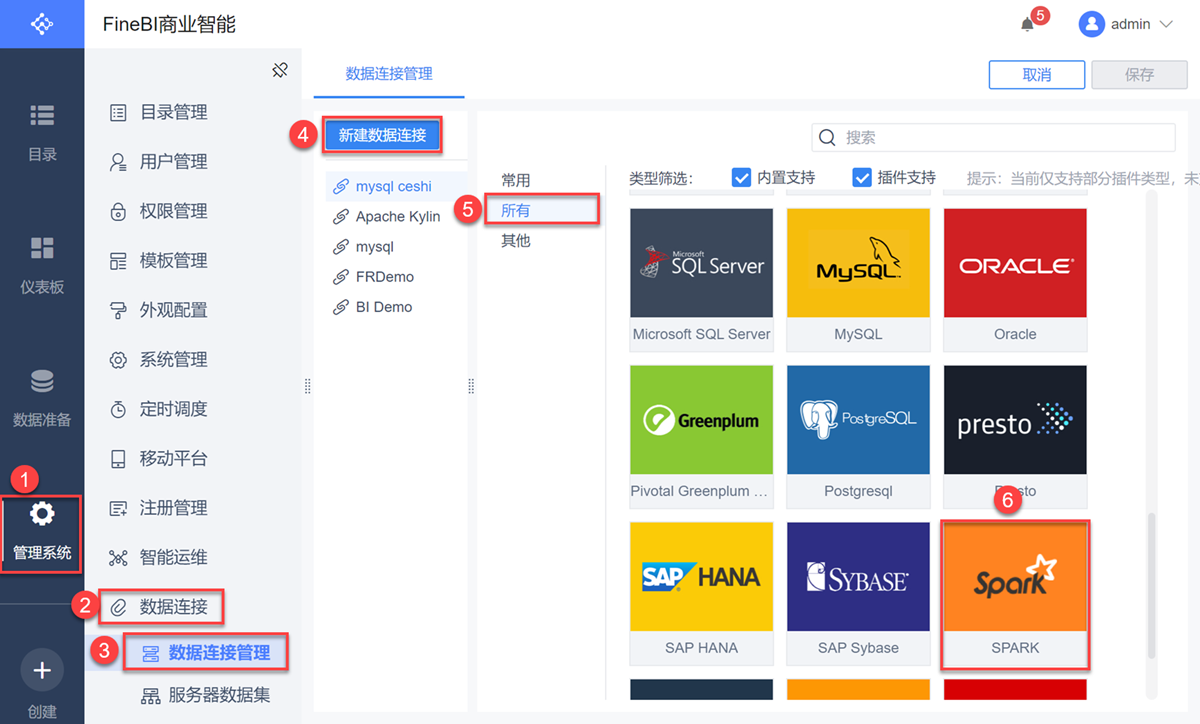Select the 其他 category
Screen dimensions: 1200x724
(516, 241)
